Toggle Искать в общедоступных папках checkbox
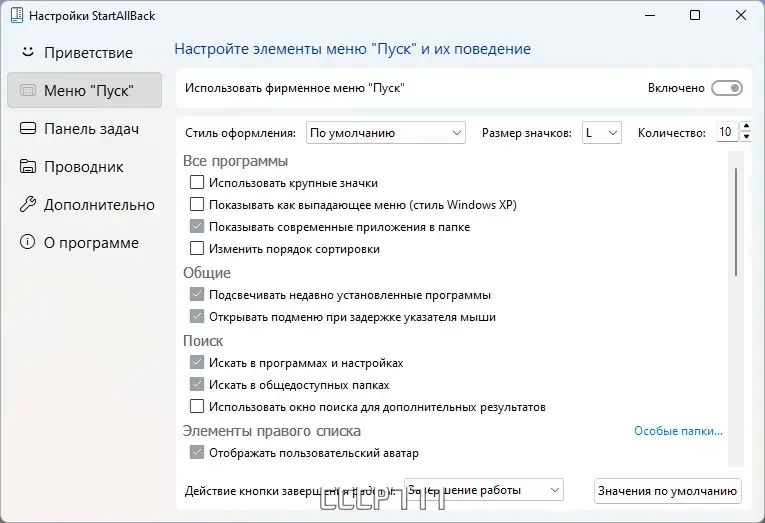The height and width of the screenshot is (523, 765). tap(197, 384)
